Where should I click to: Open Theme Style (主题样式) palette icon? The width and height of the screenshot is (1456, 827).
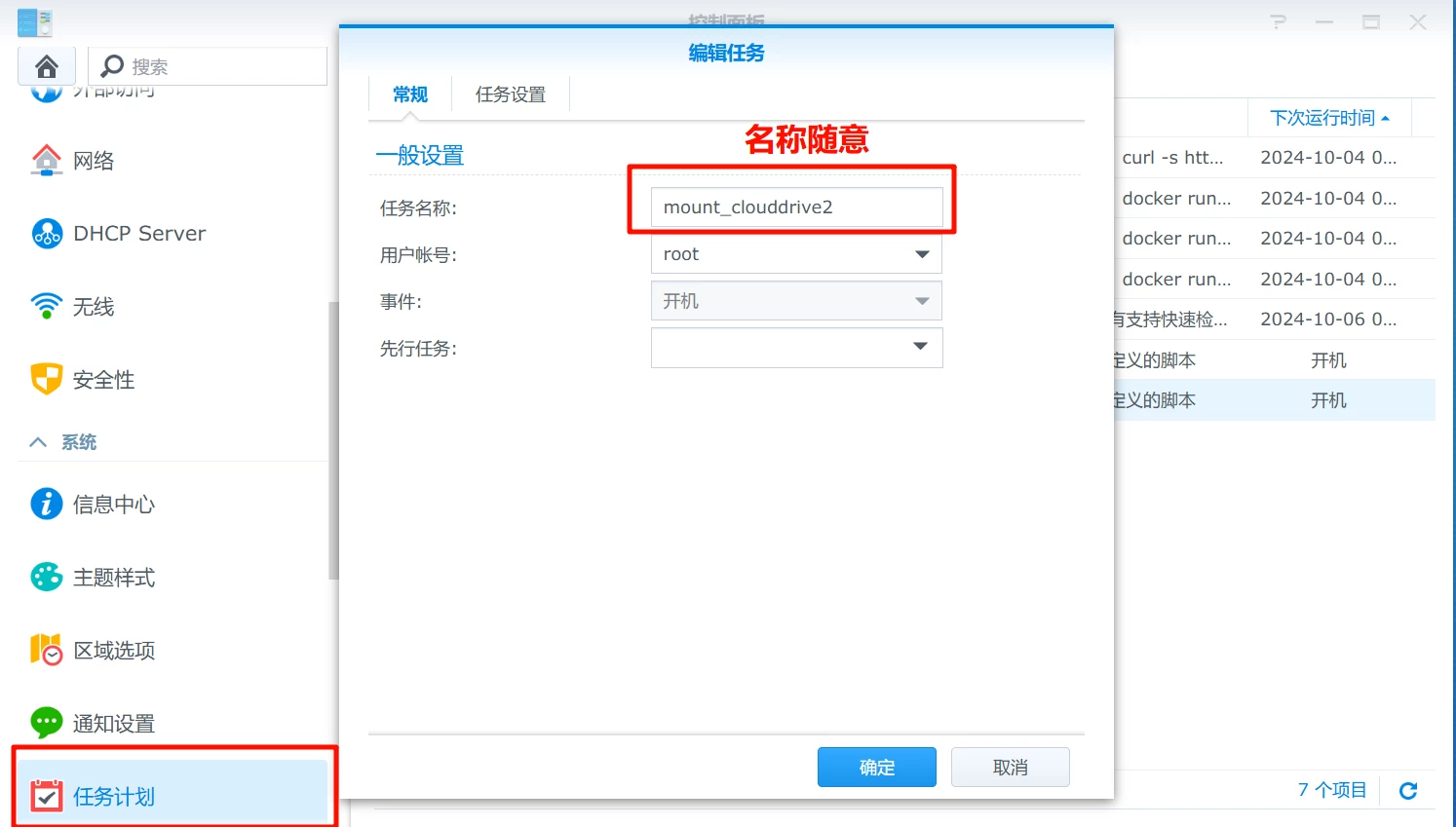[46, 577]
